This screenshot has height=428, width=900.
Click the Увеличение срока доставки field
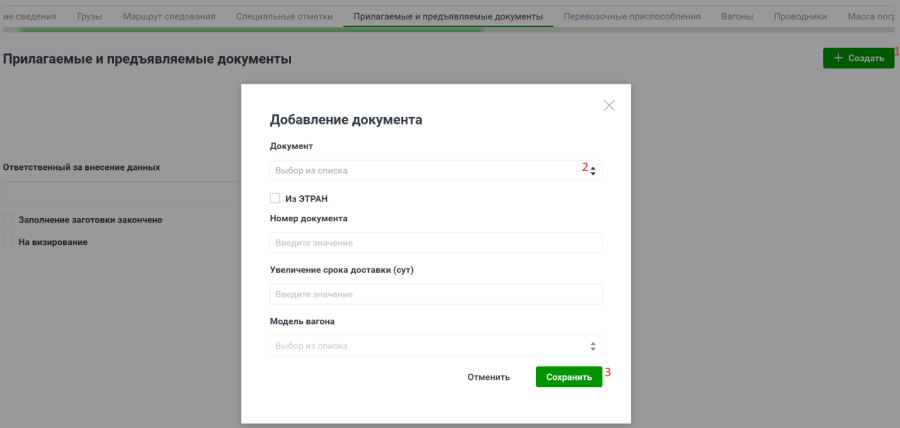point(436,294)
